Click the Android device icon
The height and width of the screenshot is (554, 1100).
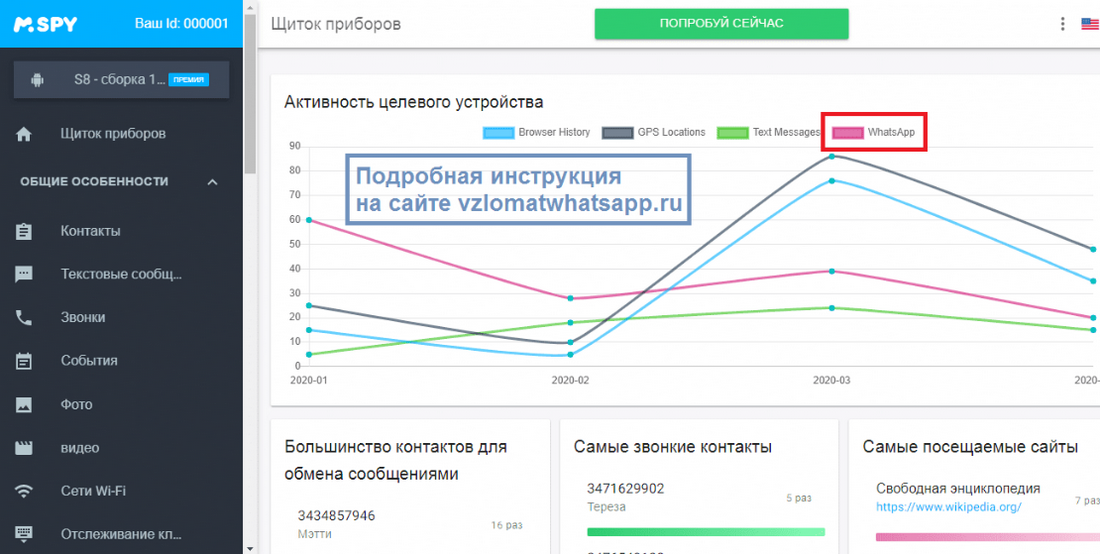(x=37, y=80)
